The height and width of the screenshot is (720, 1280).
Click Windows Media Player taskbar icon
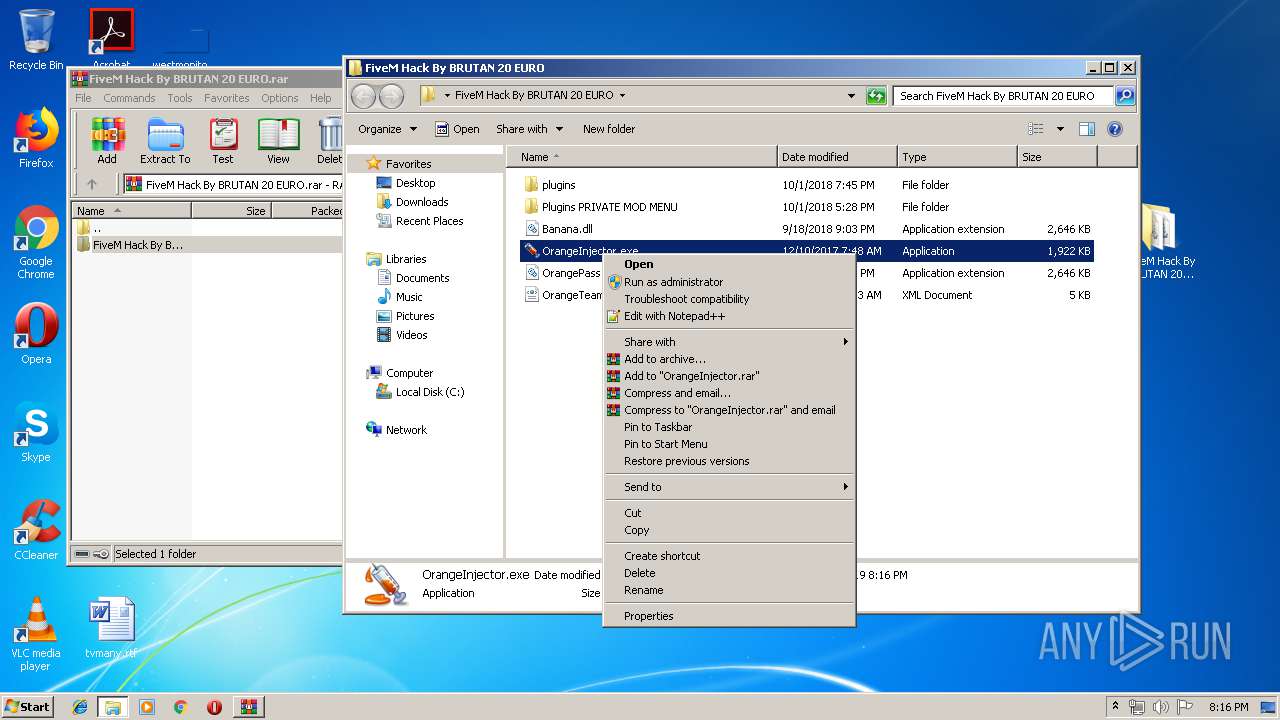(x=147, y=707)
